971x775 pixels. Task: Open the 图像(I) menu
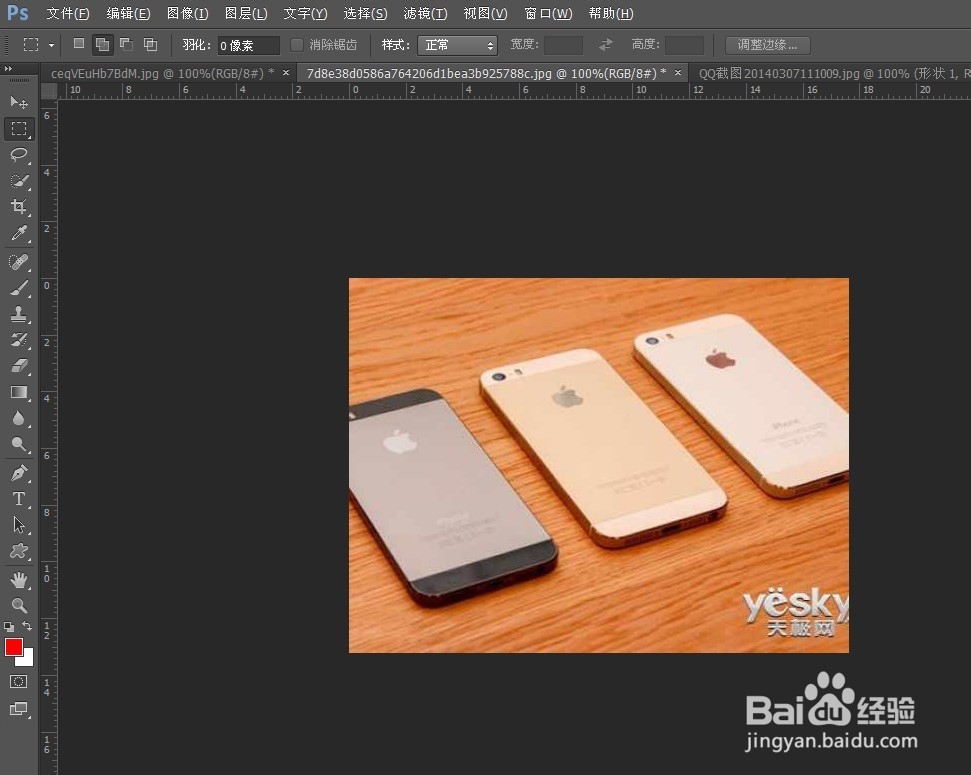tap(188, 13)
